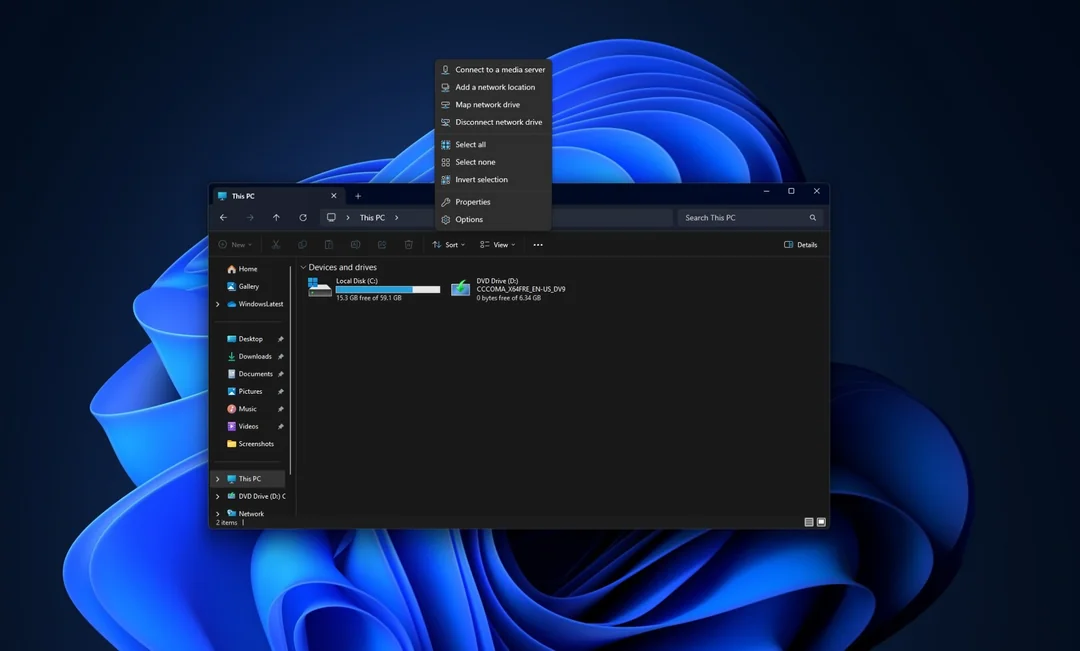Click the Delete trash icon
The image size is (1080, 651).
(x=408, y=245)
